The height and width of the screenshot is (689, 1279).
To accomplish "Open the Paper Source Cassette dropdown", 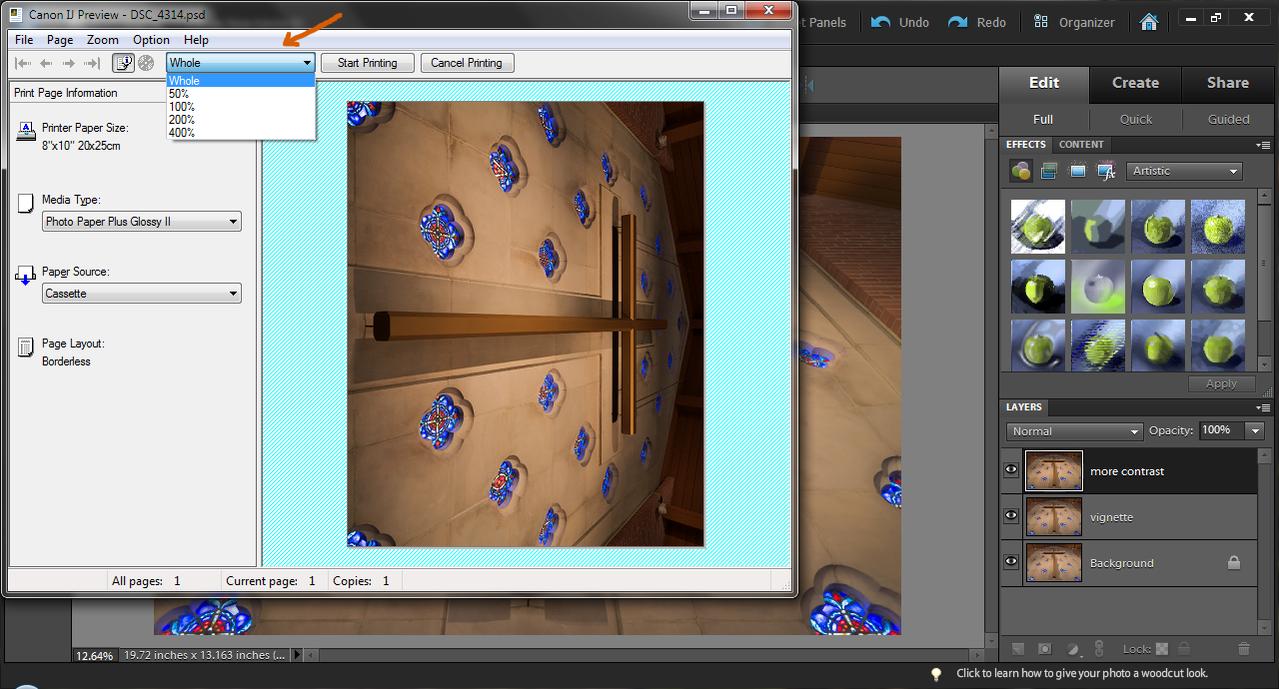I will (142, 294).
